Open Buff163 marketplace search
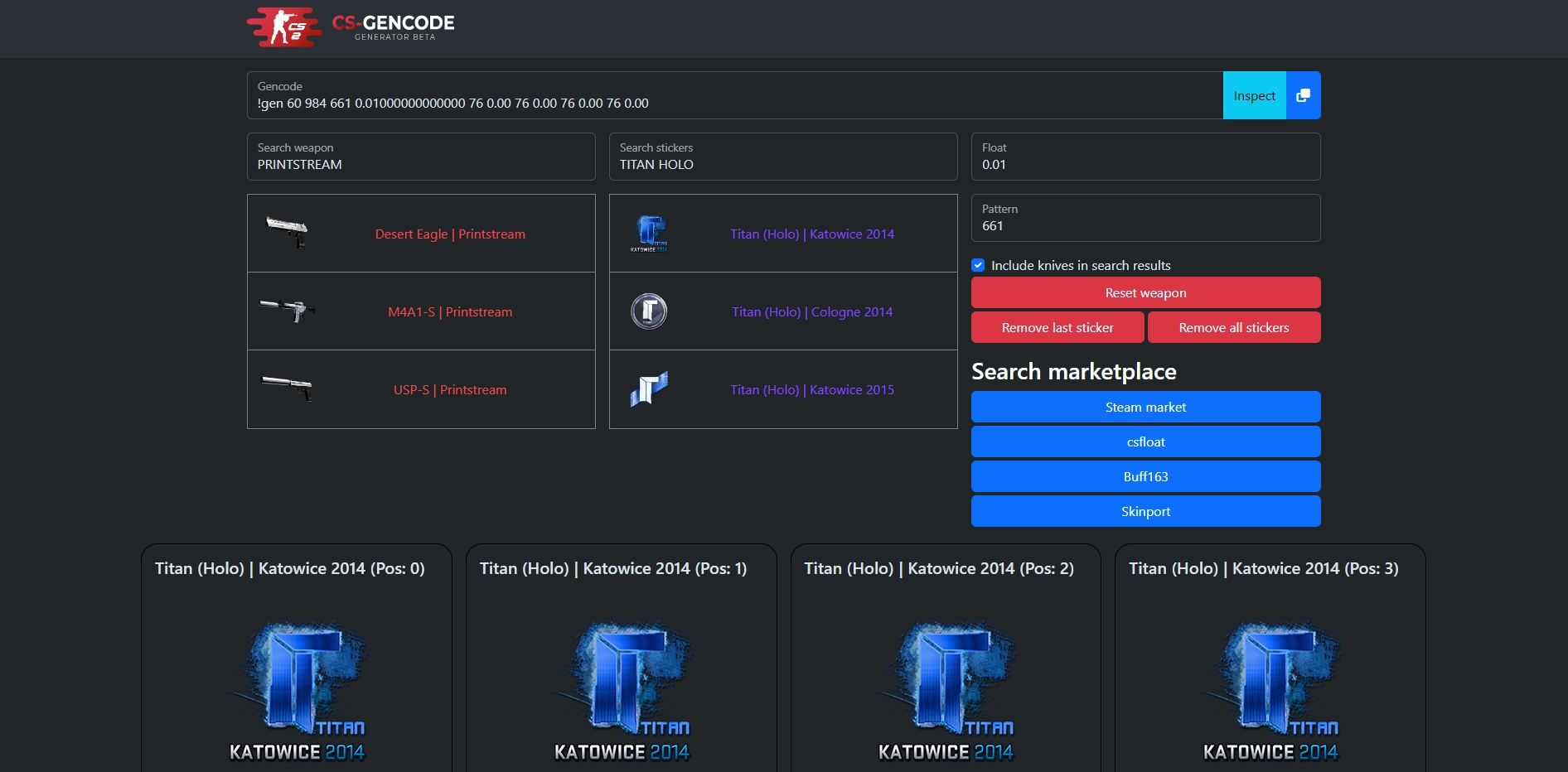The image size is (1568, 772). click(x=1146, y=476)
